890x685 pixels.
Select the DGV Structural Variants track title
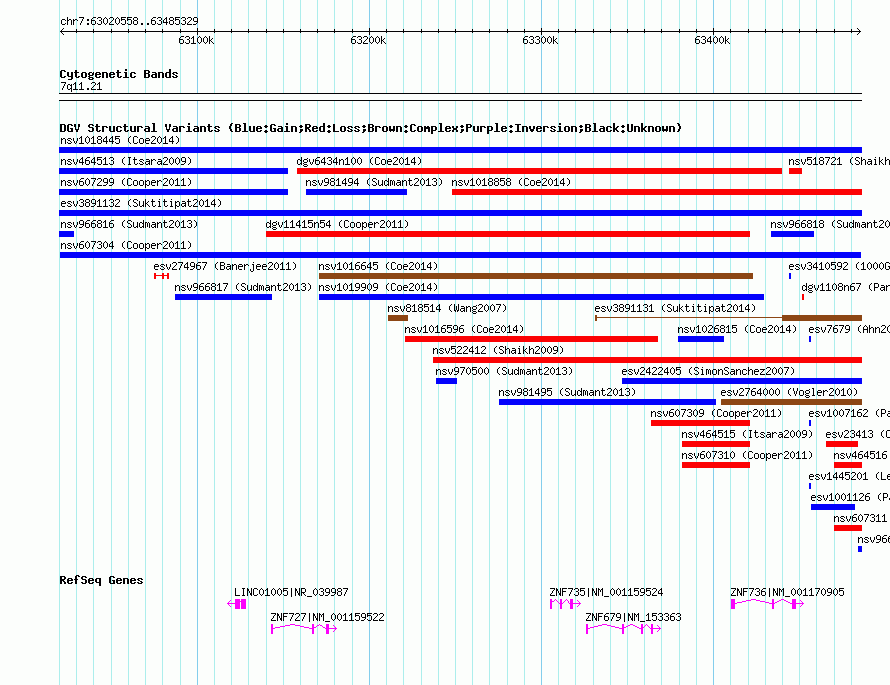(371, 128)
